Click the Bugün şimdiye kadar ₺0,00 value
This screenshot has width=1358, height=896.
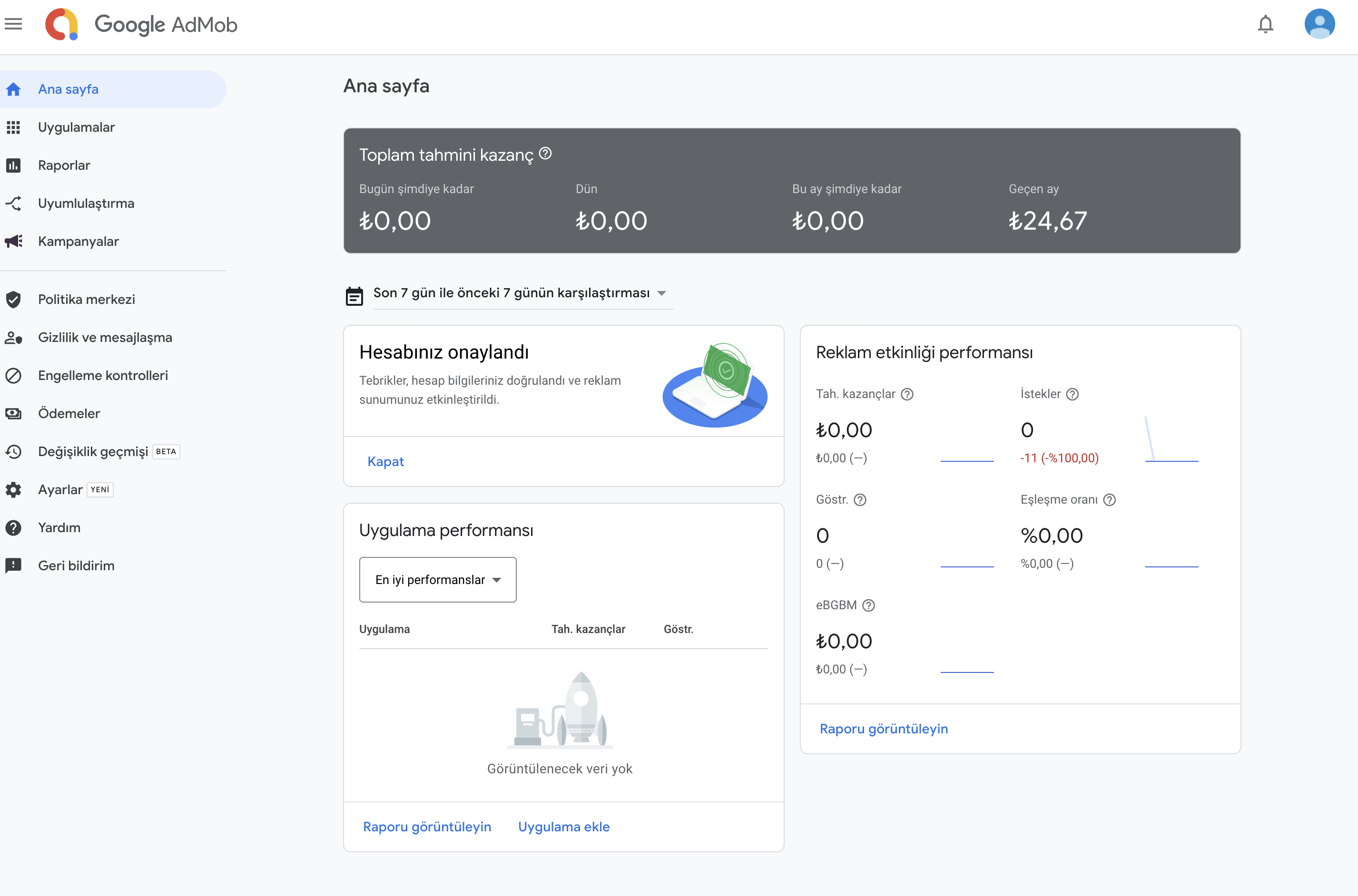[395, 221]
